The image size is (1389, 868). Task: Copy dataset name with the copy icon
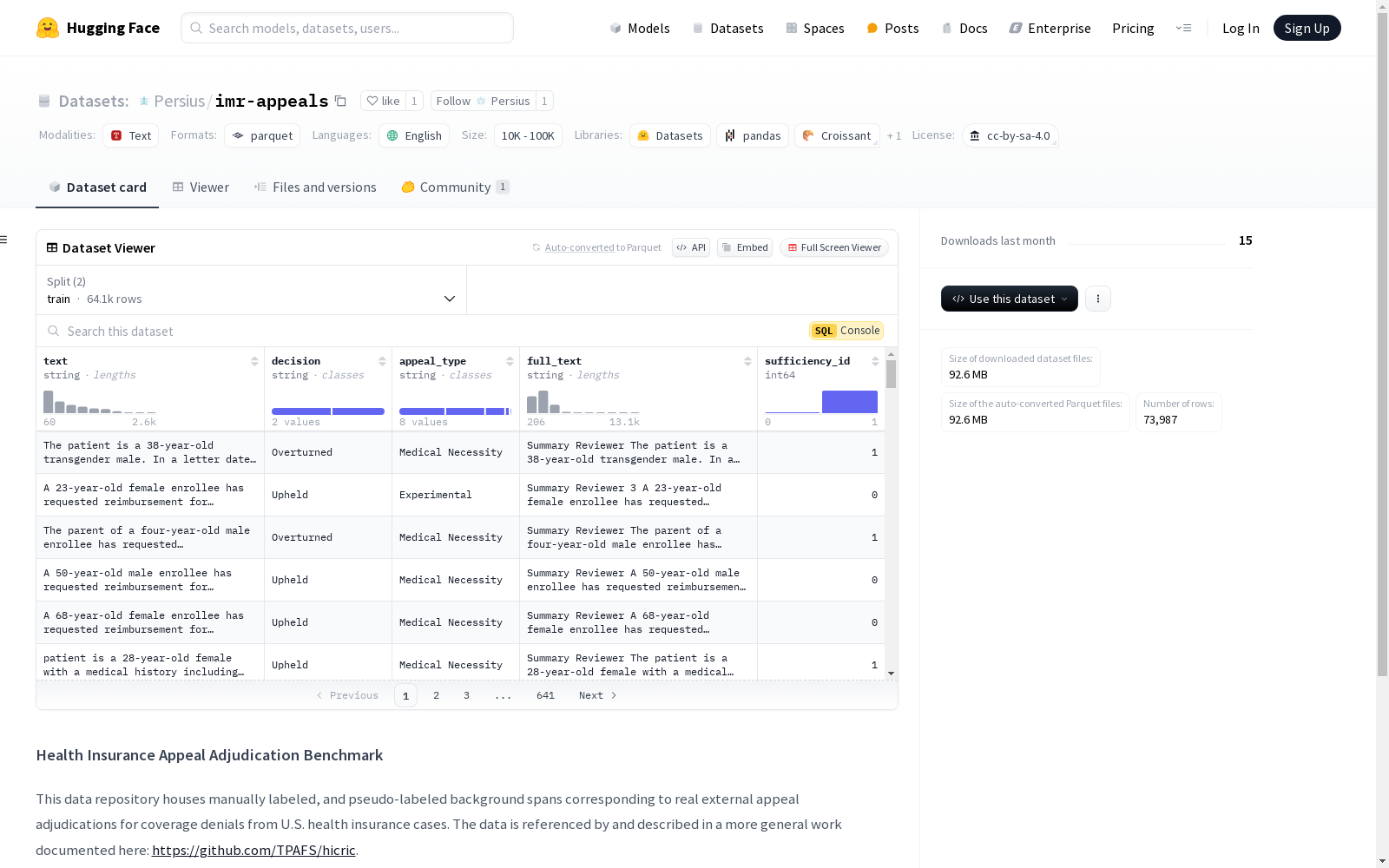(341, 102)
